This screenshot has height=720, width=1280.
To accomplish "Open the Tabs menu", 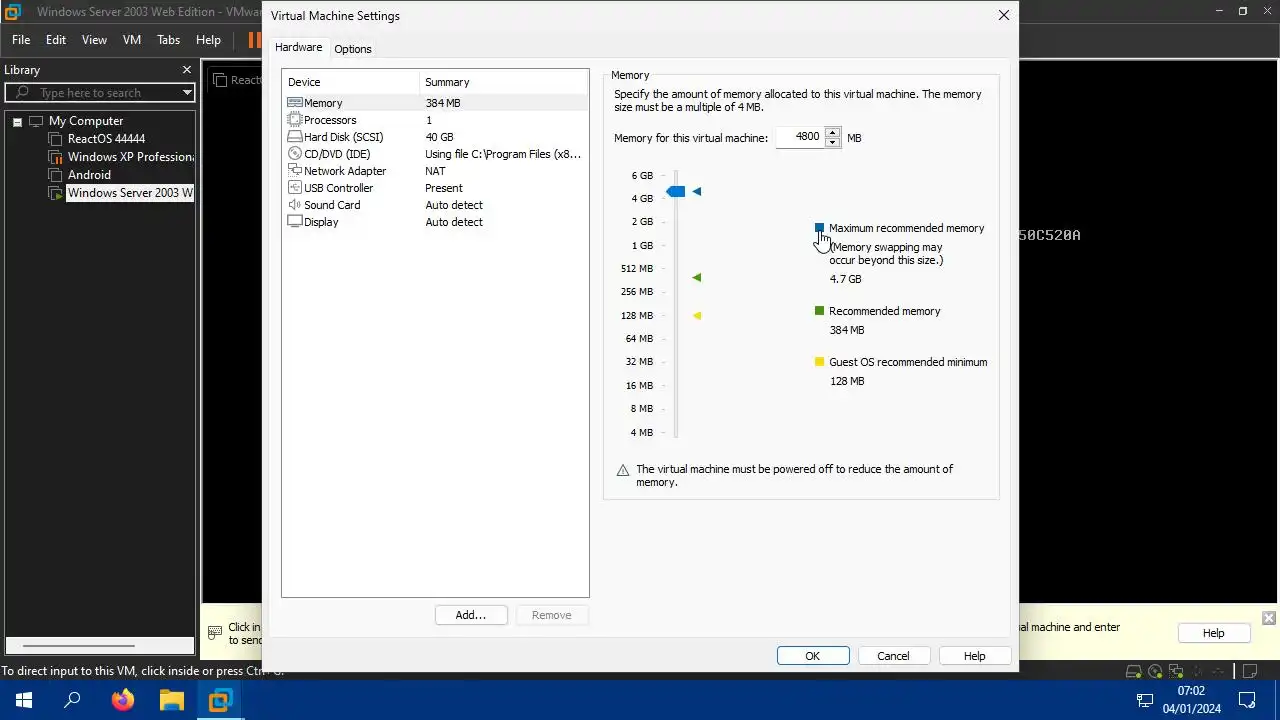I will point(169,40).
